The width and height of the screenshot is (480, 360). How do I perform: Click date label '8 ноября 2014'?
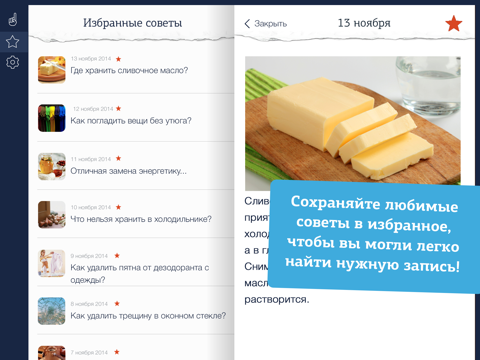pyautogui.click(x=89, y=304)
